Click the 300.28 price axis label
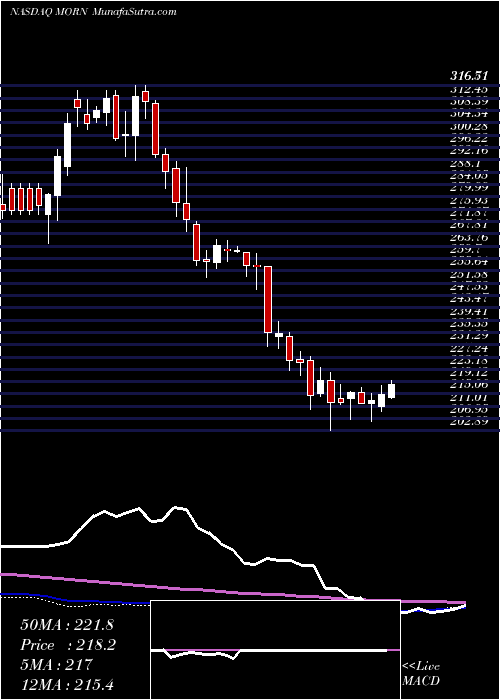Screen dimensions: 500x700 [470, 127]
